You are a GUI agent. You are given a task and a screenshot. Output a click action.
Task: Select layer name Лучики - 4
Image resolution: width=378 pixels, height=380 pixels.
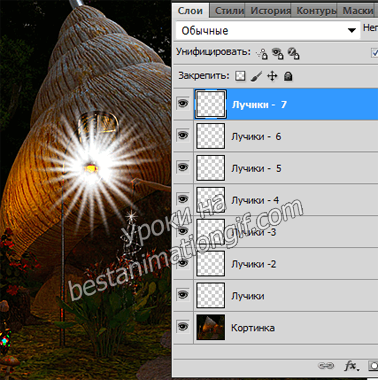click(x=255, y=200)
